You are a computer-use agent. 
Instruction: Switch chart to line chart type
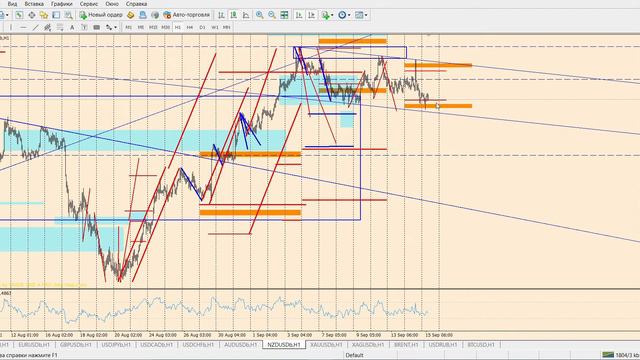[246, 15]
